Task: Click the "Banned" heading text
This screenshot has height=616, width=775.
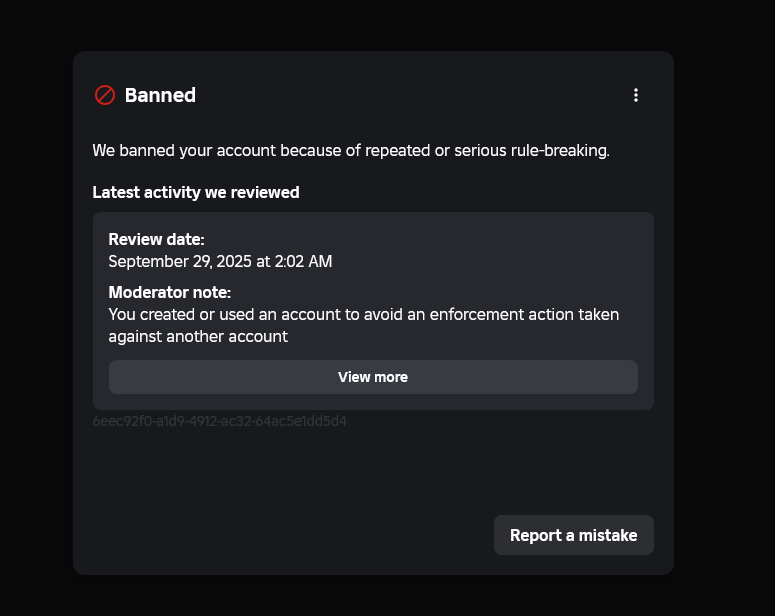Action: pyautogui.click(x=160, y=95)
